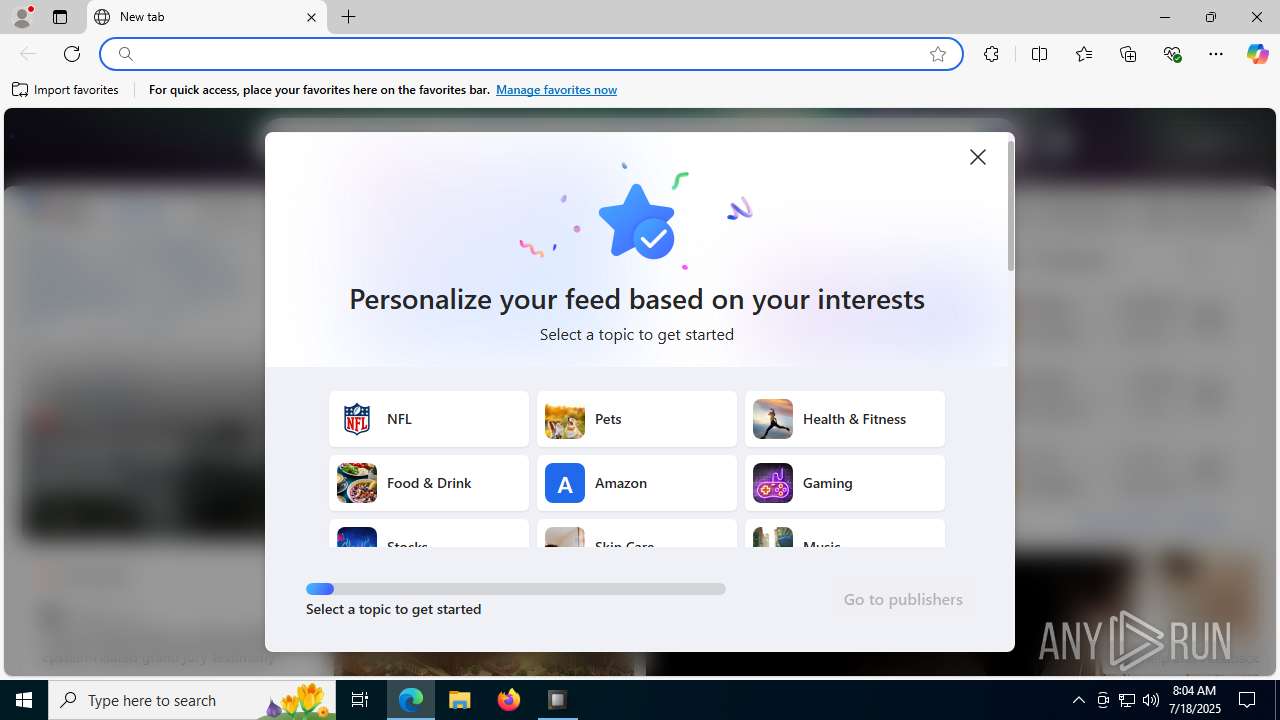Open the taskbar clock showing 8:04 AM

(1196, 700)
